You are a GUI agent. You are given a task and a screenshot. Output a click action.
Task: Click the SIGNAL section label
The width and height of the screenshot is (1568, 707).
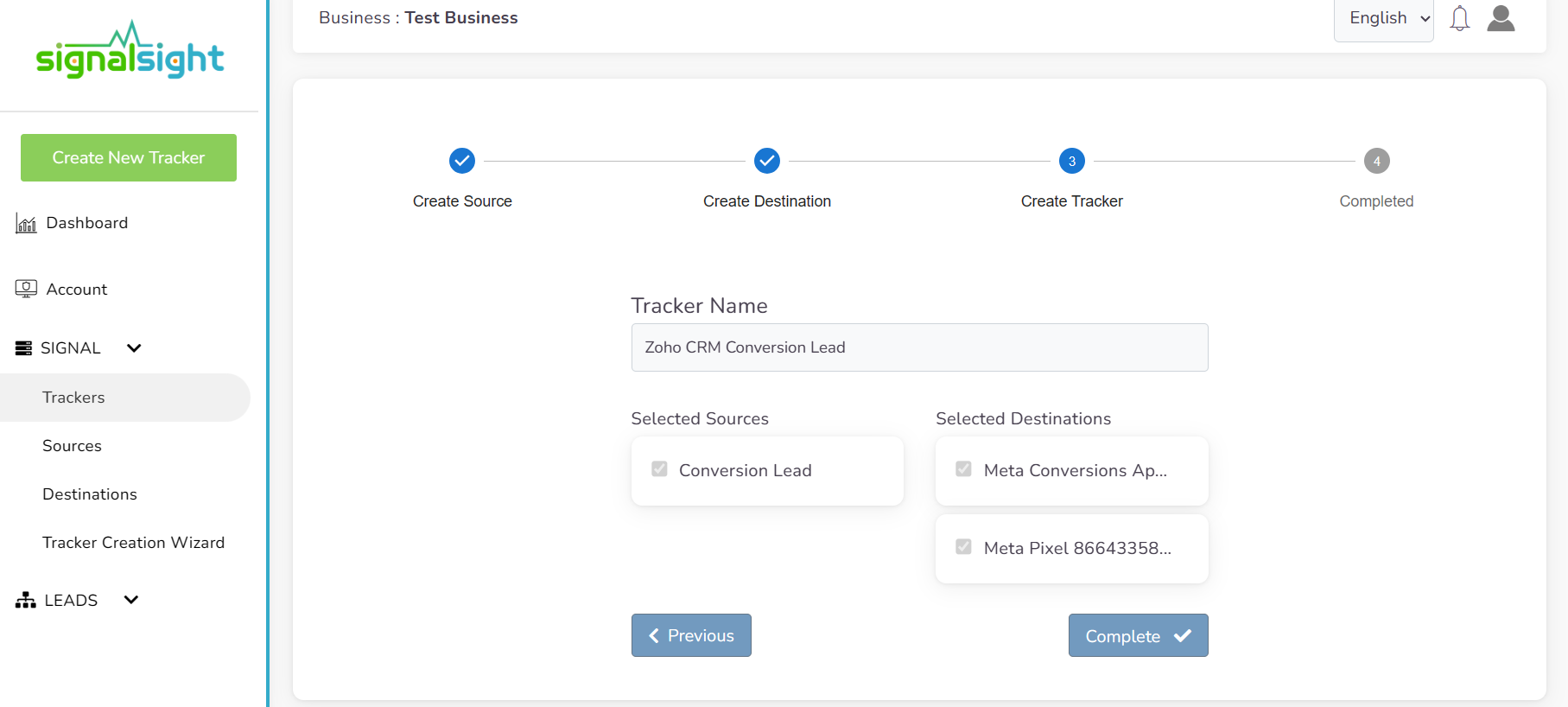click(71, 348)
